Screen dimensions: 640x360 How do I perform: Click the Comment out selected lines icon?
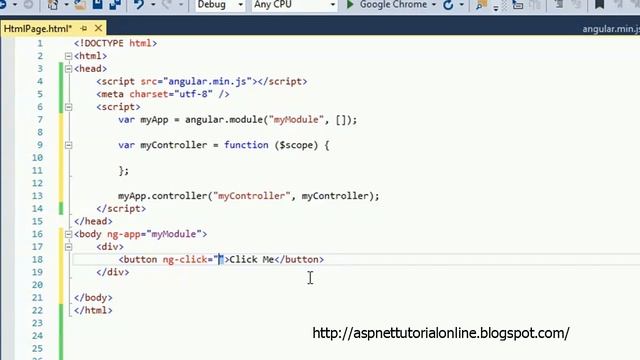(x=558, y=4)
